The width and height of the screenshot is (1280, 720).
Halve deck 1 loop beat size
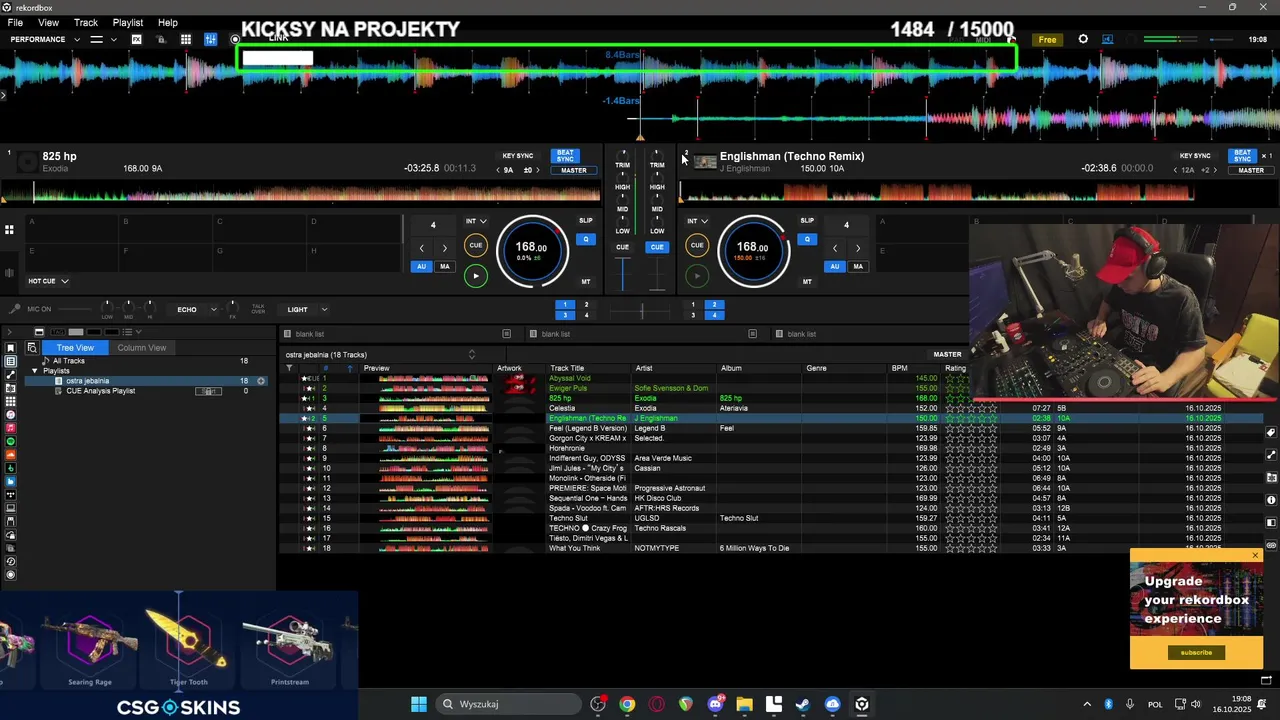tap(421, 248)
